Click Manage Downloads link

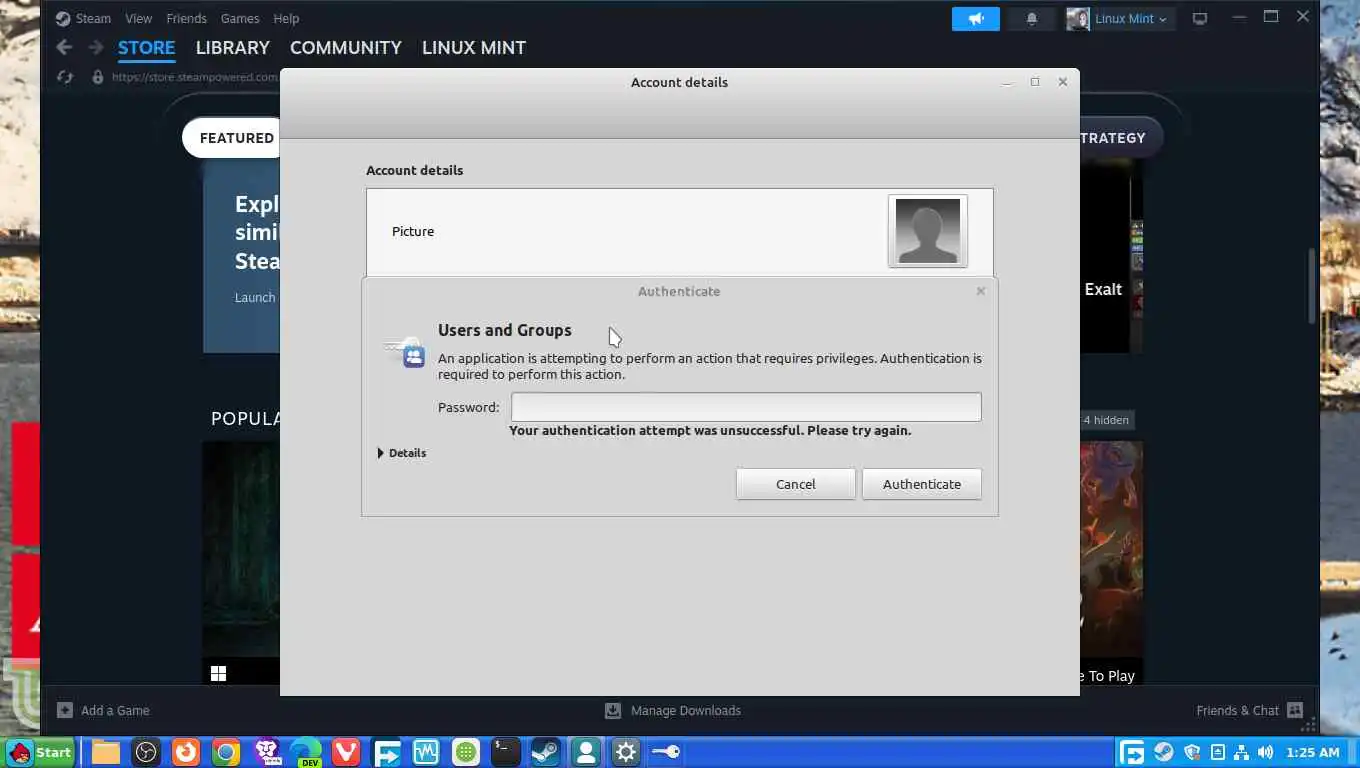point(686,710)
